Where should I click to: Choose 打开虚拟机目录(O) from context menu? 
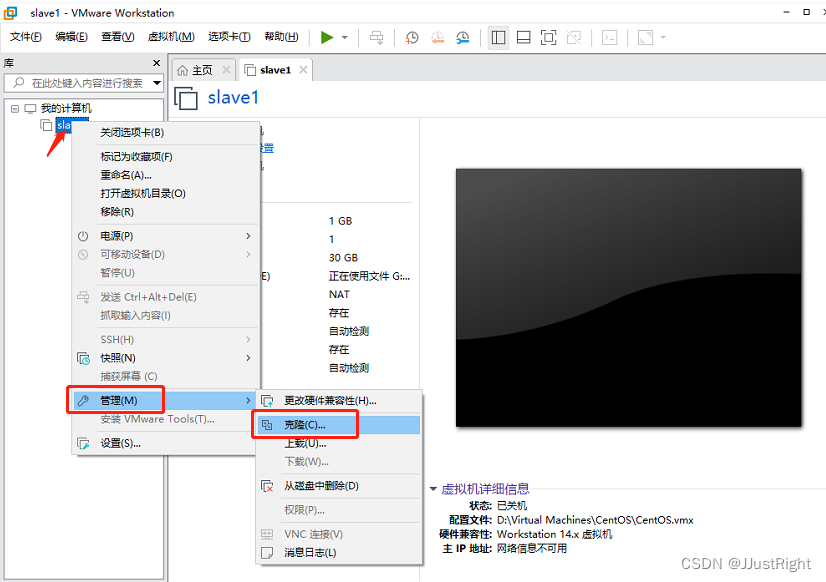click(166, 193)
